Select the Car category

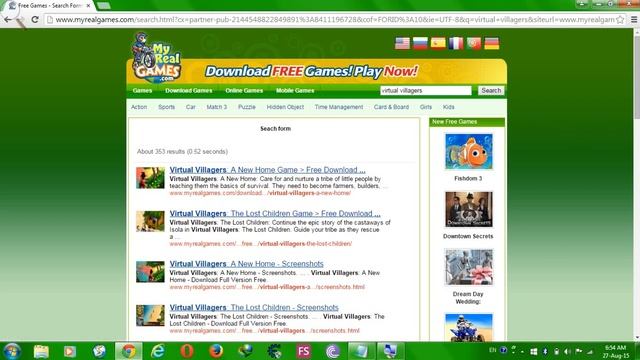point(191,107)
